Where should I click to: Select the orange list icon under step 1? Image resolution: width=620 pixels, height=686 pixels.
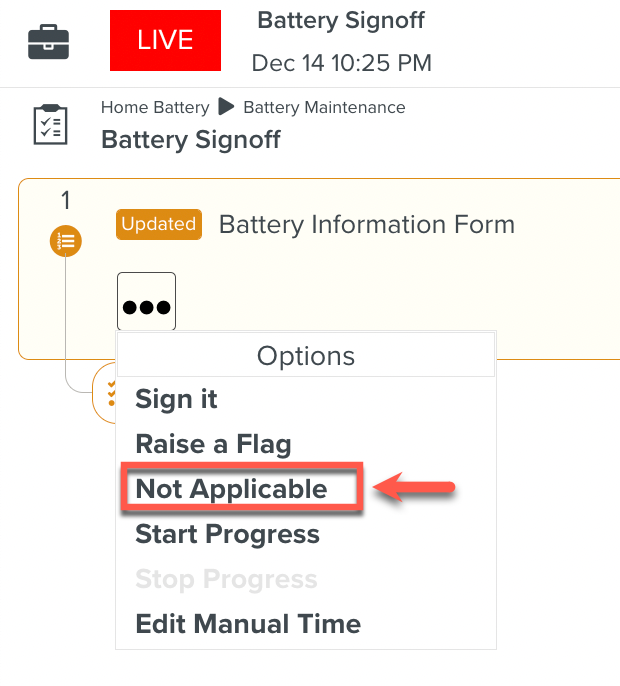66,240
